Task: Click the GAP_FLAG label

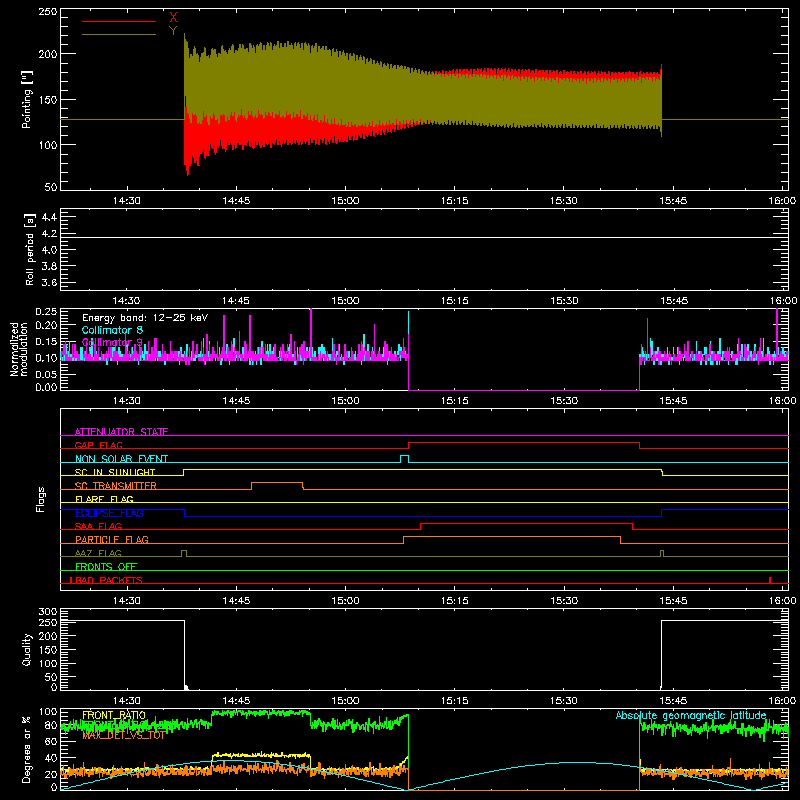Action: click(x=98, y=445)
